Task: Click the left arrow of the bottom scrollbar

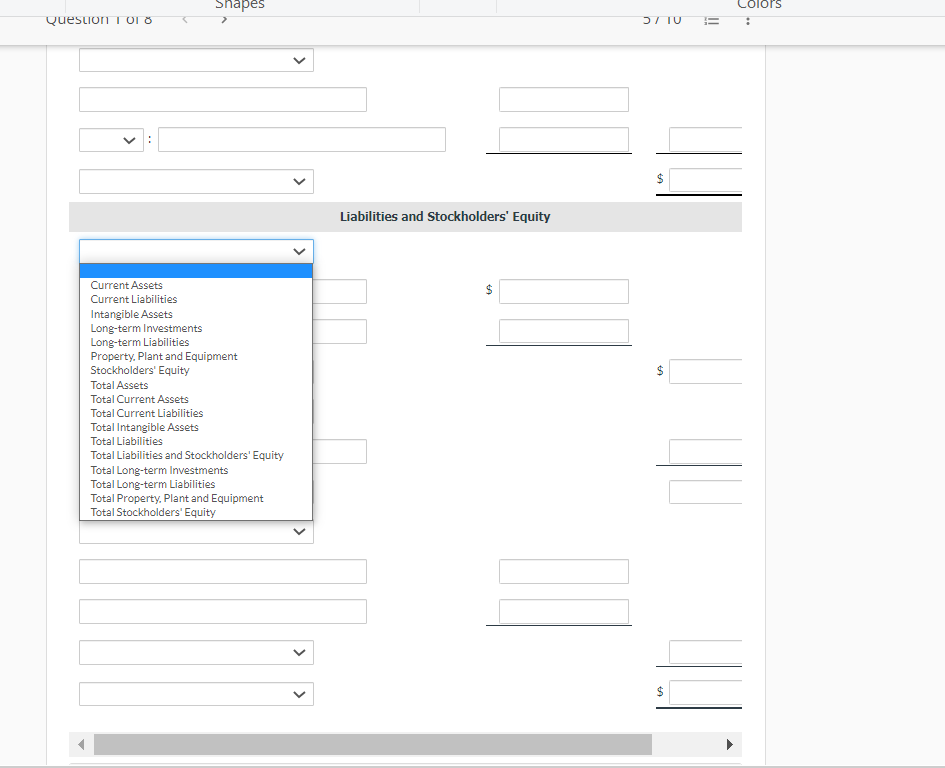Action: pyautogui.click(x=80, y=744)
